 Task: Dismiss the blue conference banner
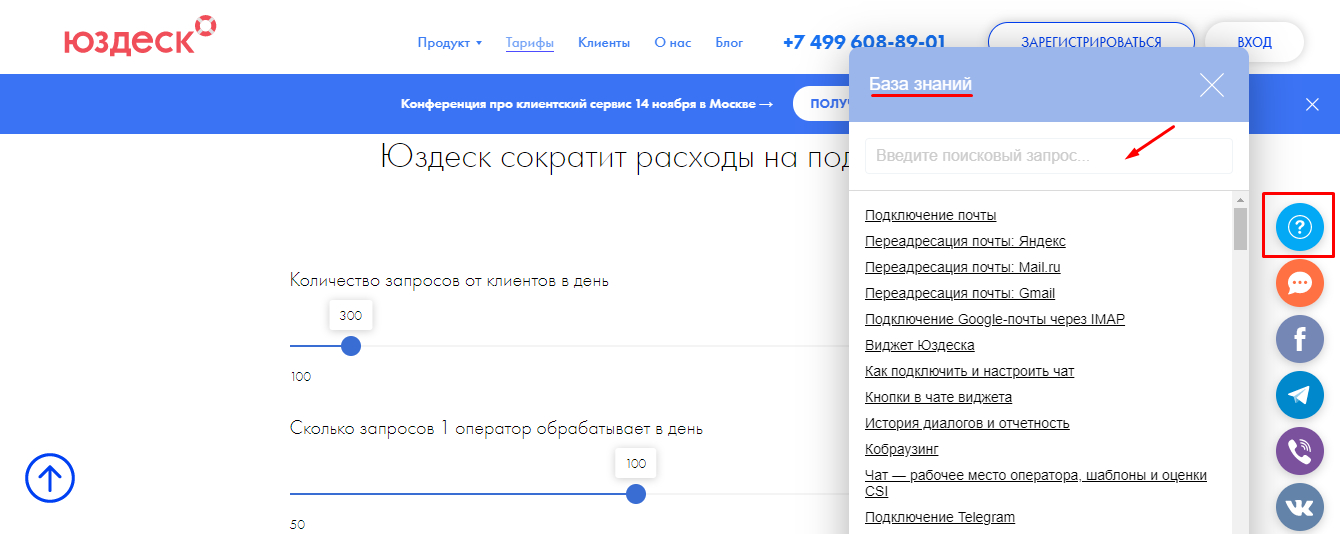pyautogui.click(x=1312, y=104)
